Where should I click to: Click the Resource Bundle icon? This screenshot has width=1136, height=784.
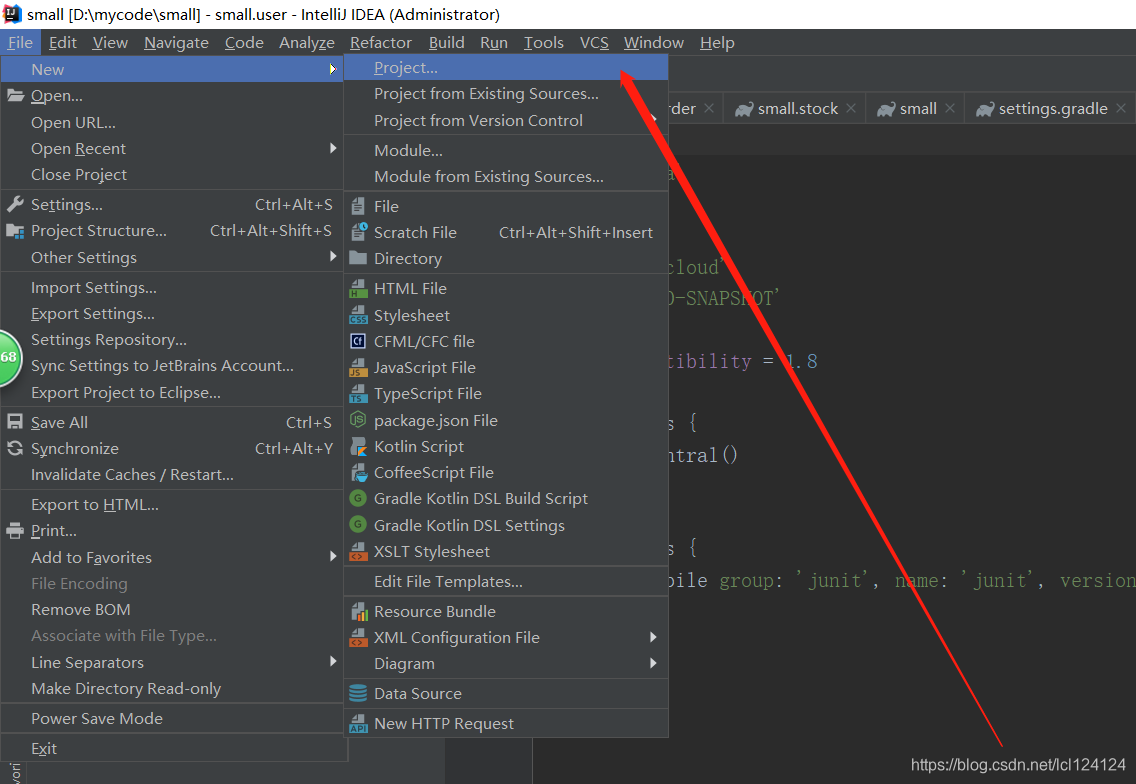[359, 612]
